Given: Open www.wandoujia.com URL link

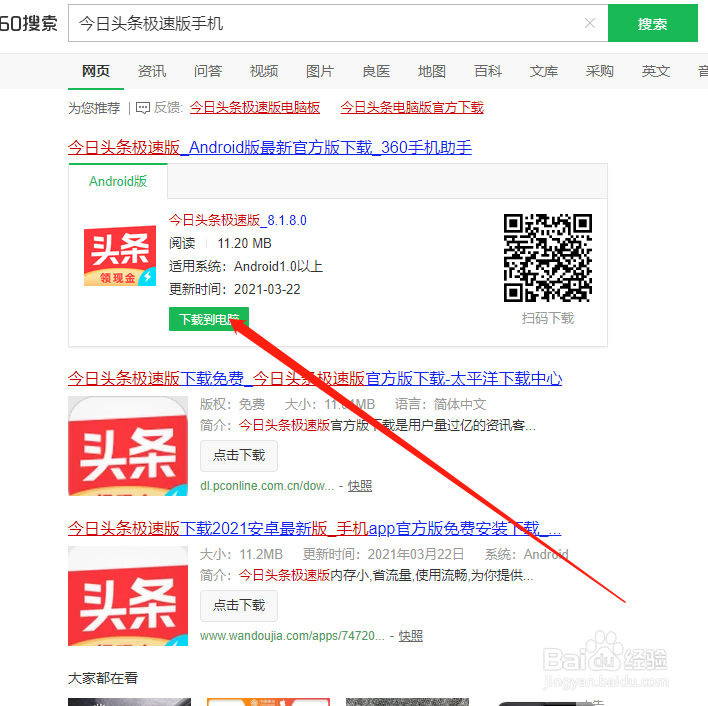Looking at the screenshot, I should click(292, 636).
